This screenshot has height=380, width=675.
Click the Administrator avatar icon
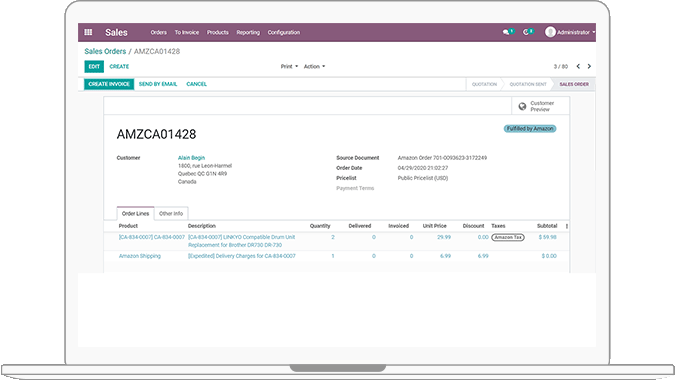(550, 32)
